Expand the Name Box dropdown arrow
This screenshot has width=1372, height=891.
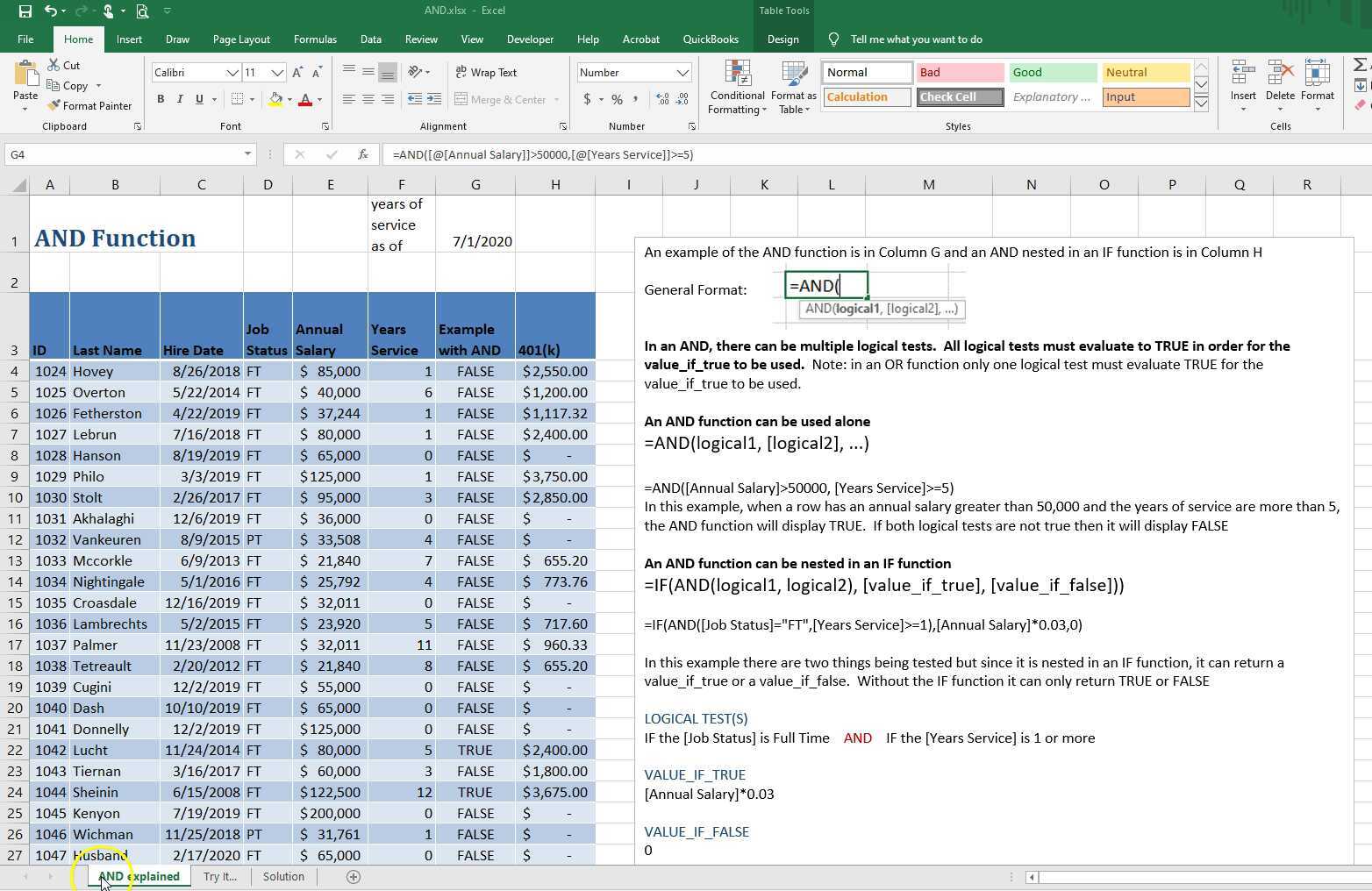point(247,154)
